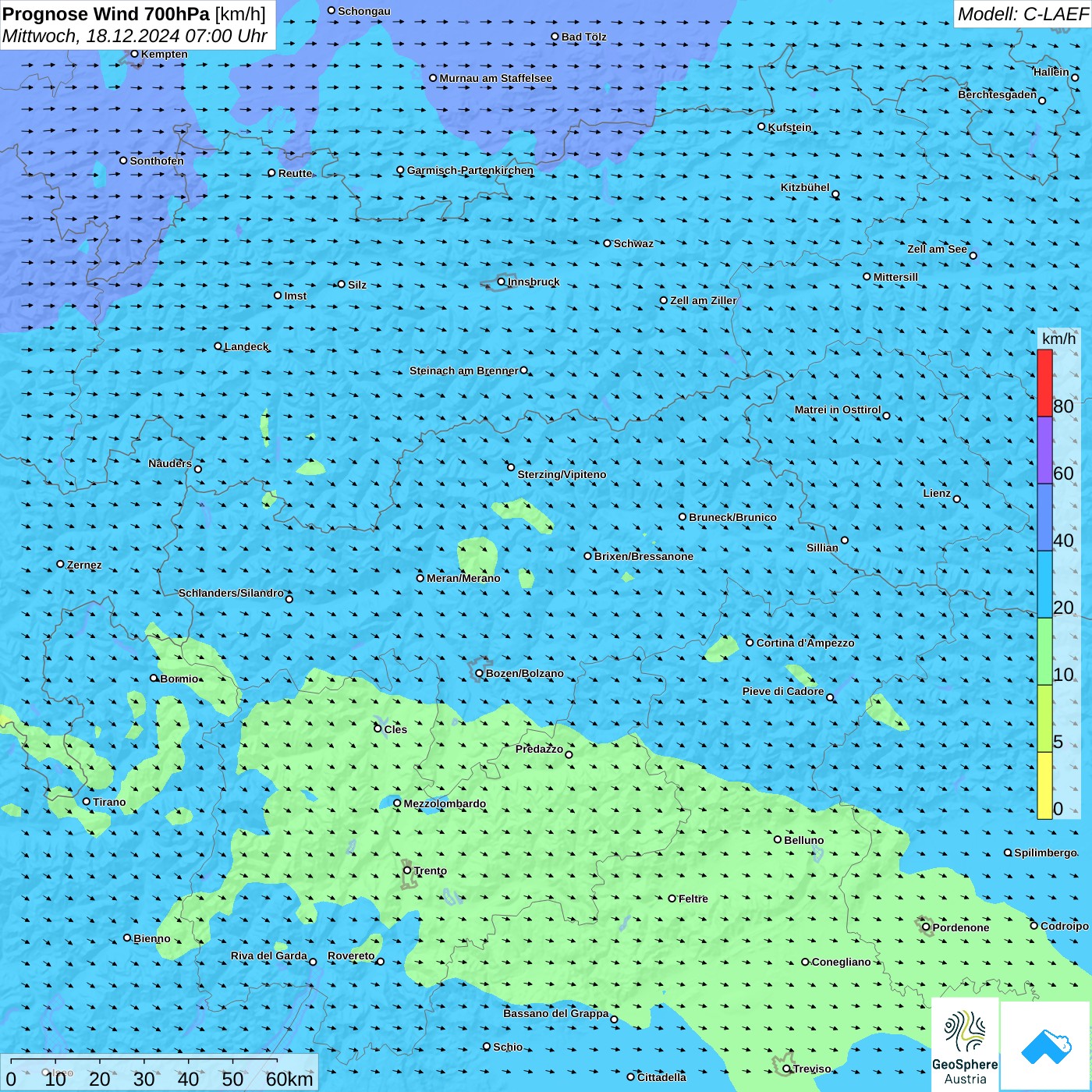Screen dimensions: 1092x1092
Task: Click the Predazzo label
Action: 539,749
